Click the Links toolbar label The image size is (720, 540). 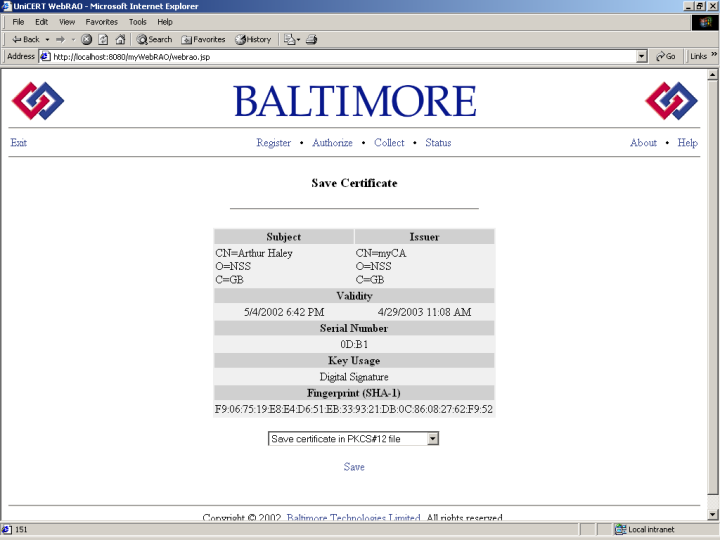pyautogui.click(x=698, y=56)
